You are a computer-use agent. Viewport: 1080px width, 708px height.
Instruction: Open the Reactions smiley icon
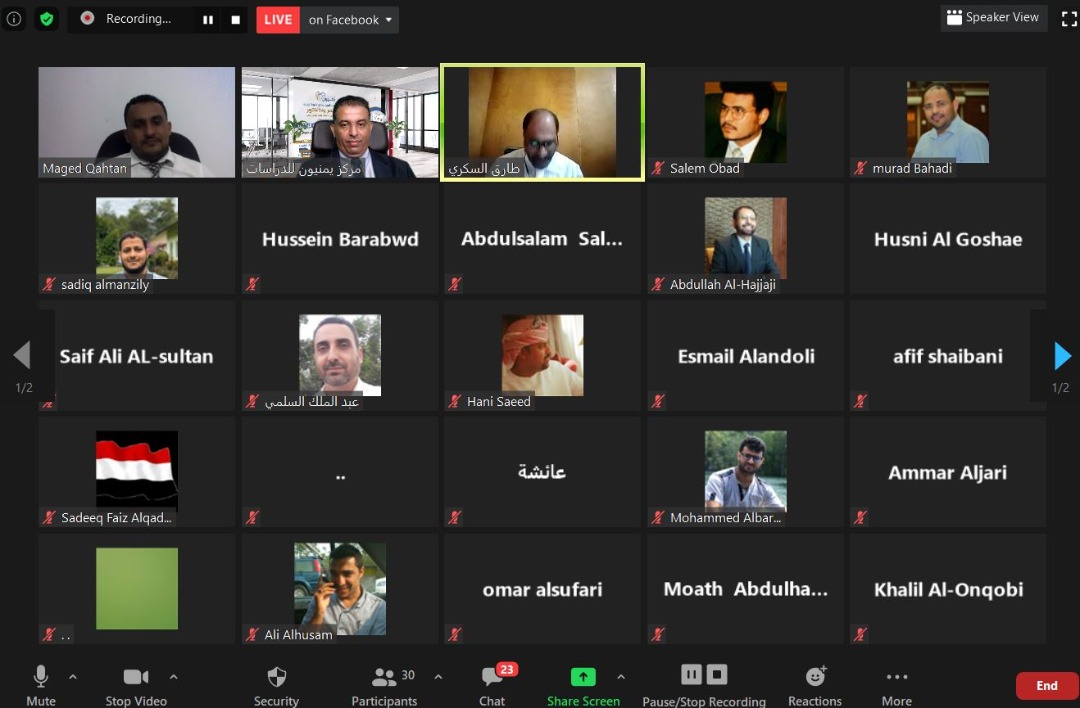coord(816,676)
